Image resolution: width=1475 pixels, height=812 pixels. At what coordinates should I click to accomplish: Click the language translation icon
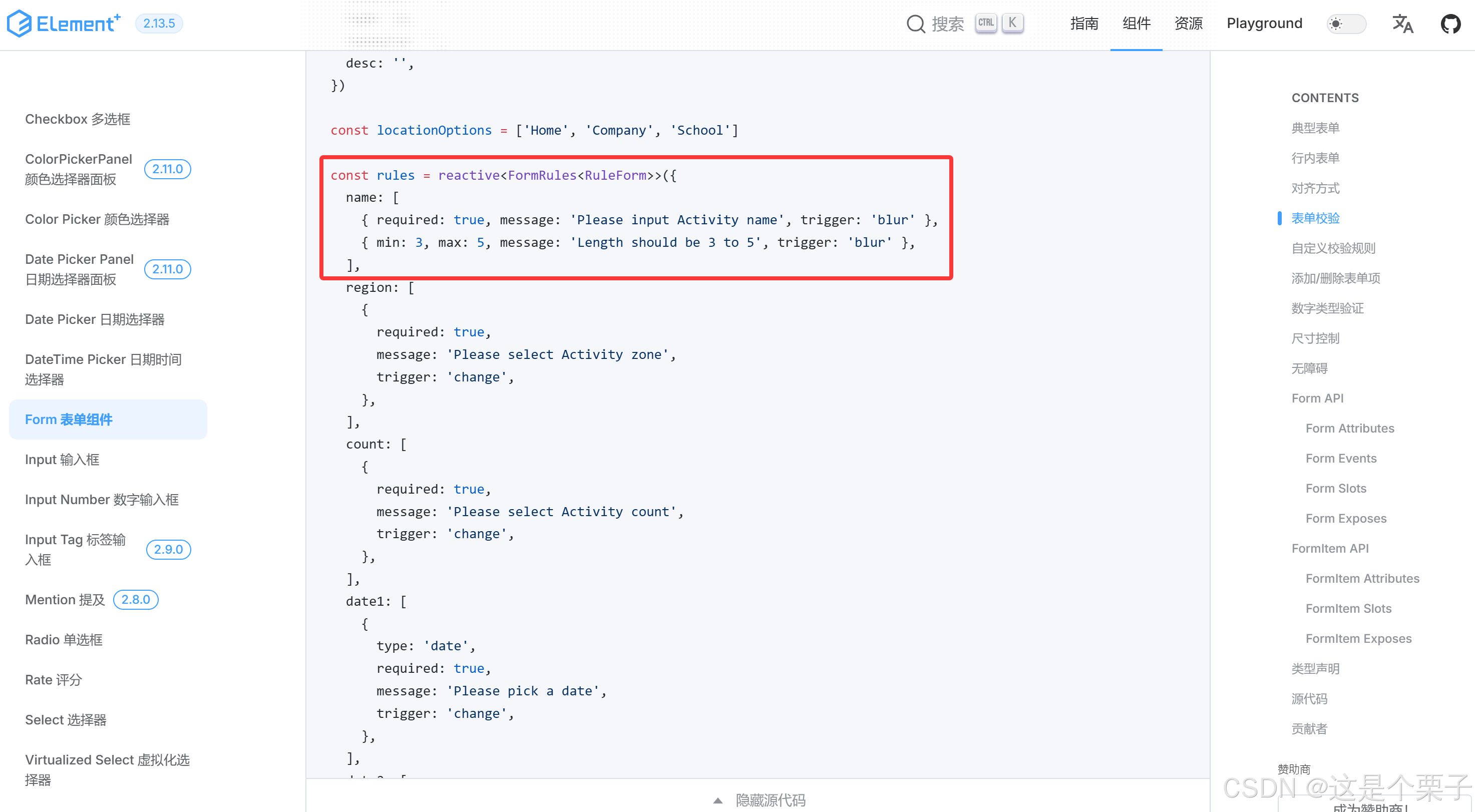point(1402,24)
